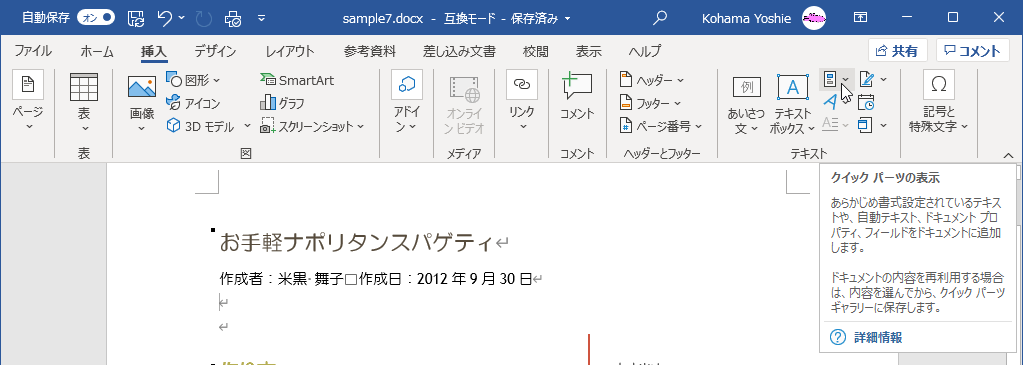The height and width of the screenshot is (365, 1023).
Task: Expand the signature line dropdown arrow
Action: [x=883, y=80]
